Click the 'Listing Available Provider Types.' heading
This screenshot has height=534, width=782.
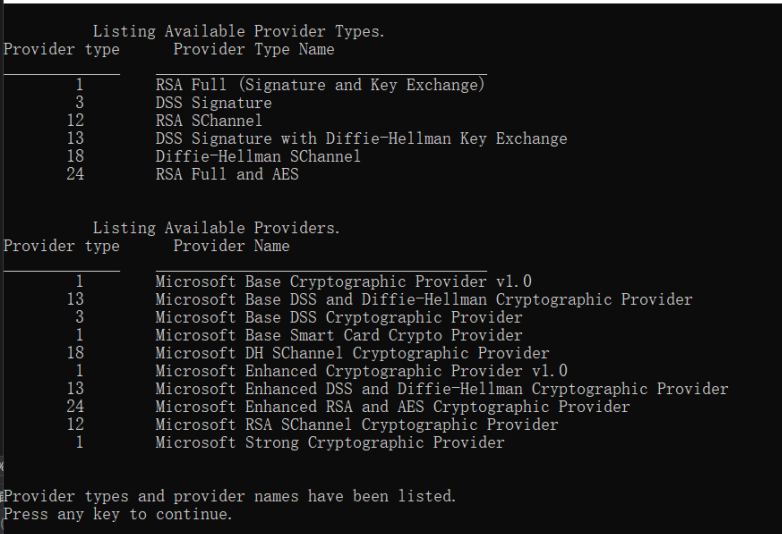pyautogui.click(x=238, y=32)
